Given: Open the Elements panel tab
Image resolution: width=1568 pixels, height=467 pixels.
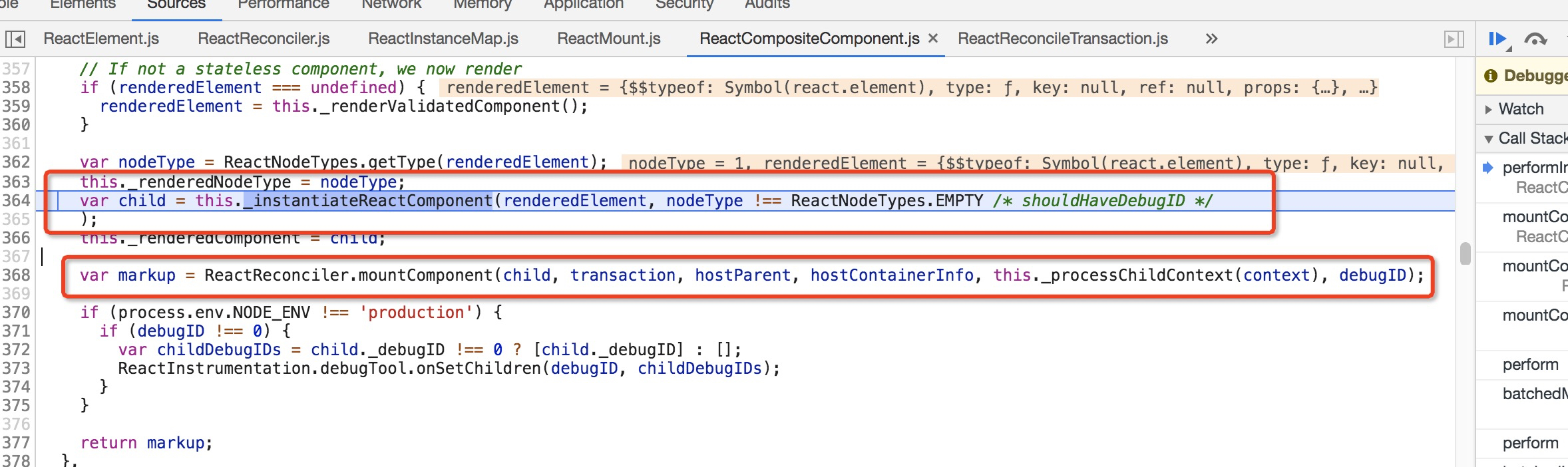Looking at the screenshot, I should click(83, 5).
